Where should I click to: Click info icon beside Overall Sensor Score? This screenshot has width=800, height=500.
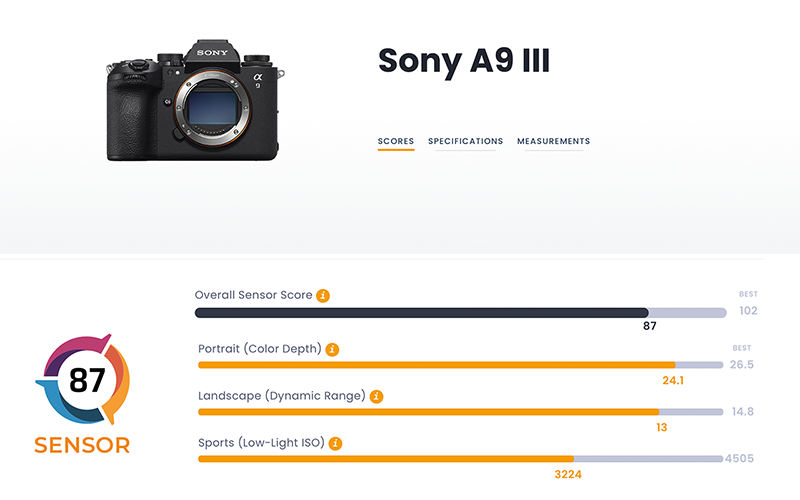(x=323, y=296)
